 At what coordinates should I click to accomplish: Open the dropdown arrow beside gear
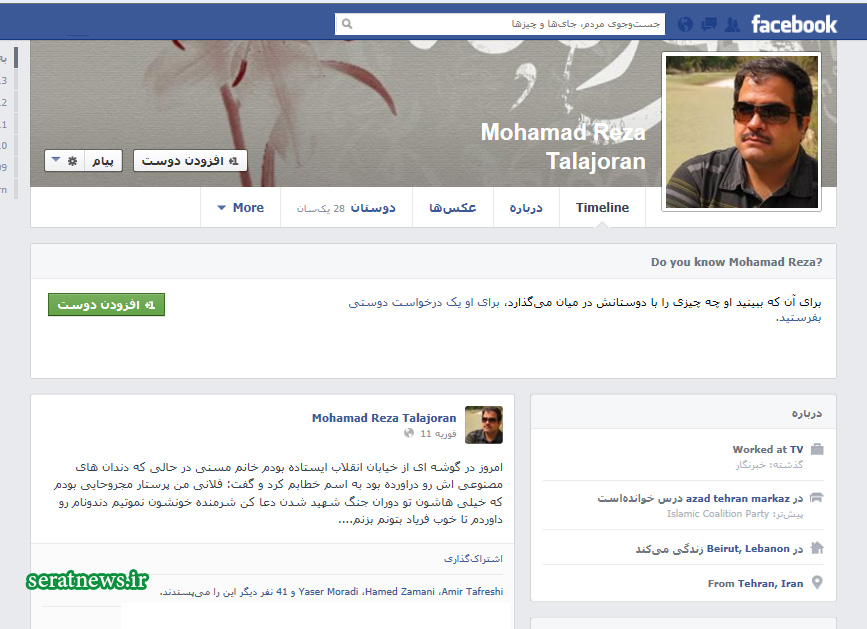click(x=56, y=160)
